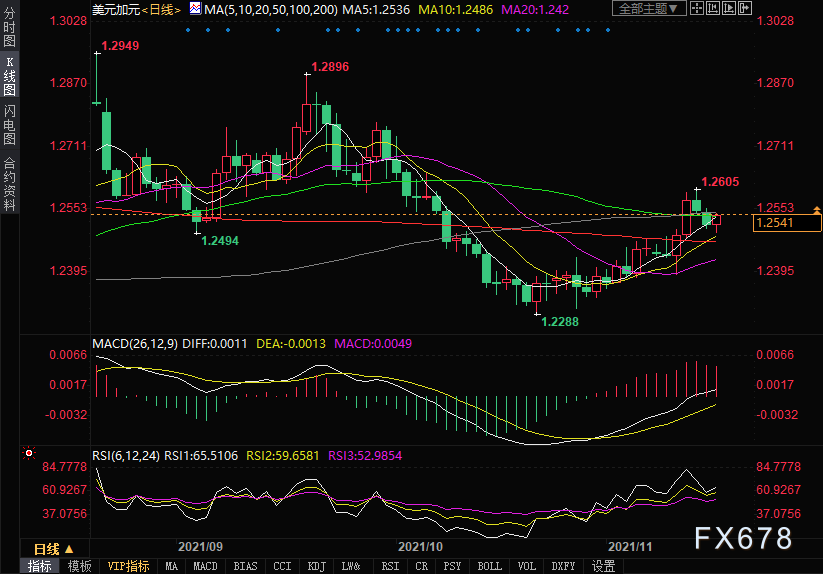Switch to 分时图 time-share view
823x574 pixels.
pyautogui.click(x=9, y=34)
